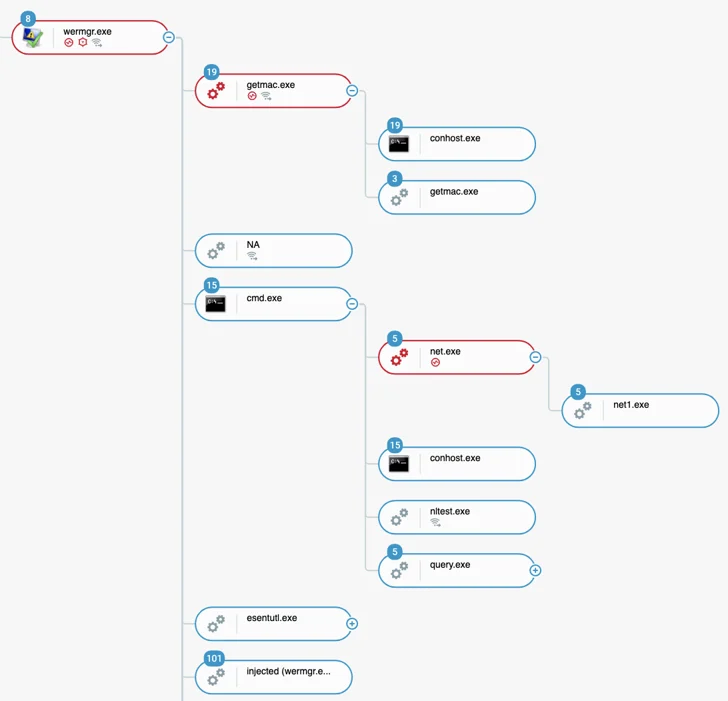Click the 101 event count badge

pyautogui.click(x=214, y=658)
